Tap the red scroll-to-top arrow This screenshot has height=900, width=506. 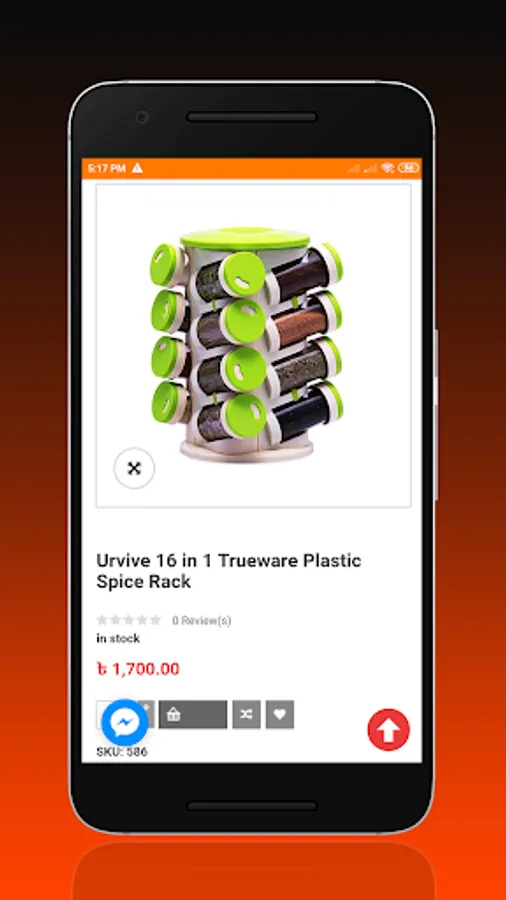pyautogui.click(x=388, y=730)
